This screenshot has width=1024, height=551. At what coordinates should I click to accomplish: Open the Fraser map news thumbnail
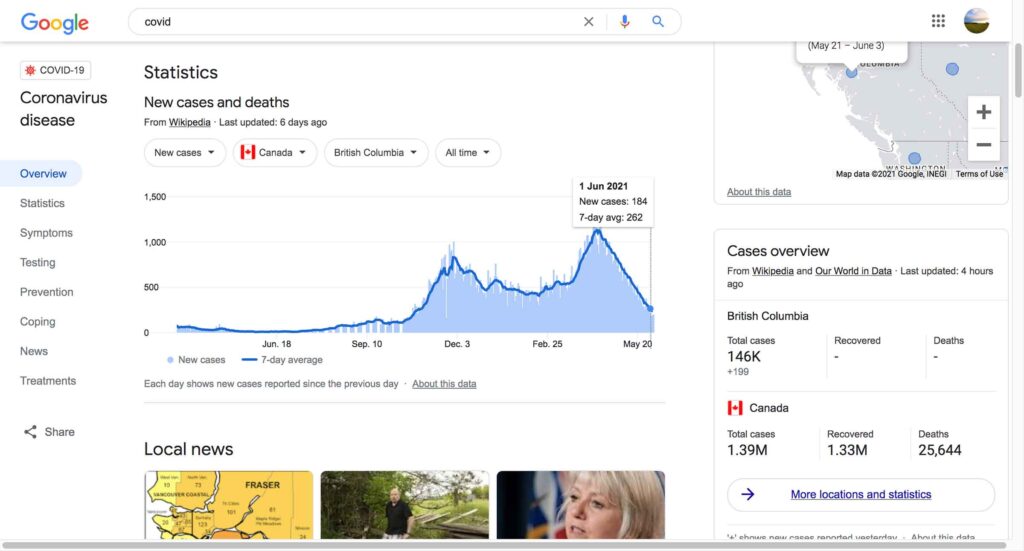coord(229,505)
